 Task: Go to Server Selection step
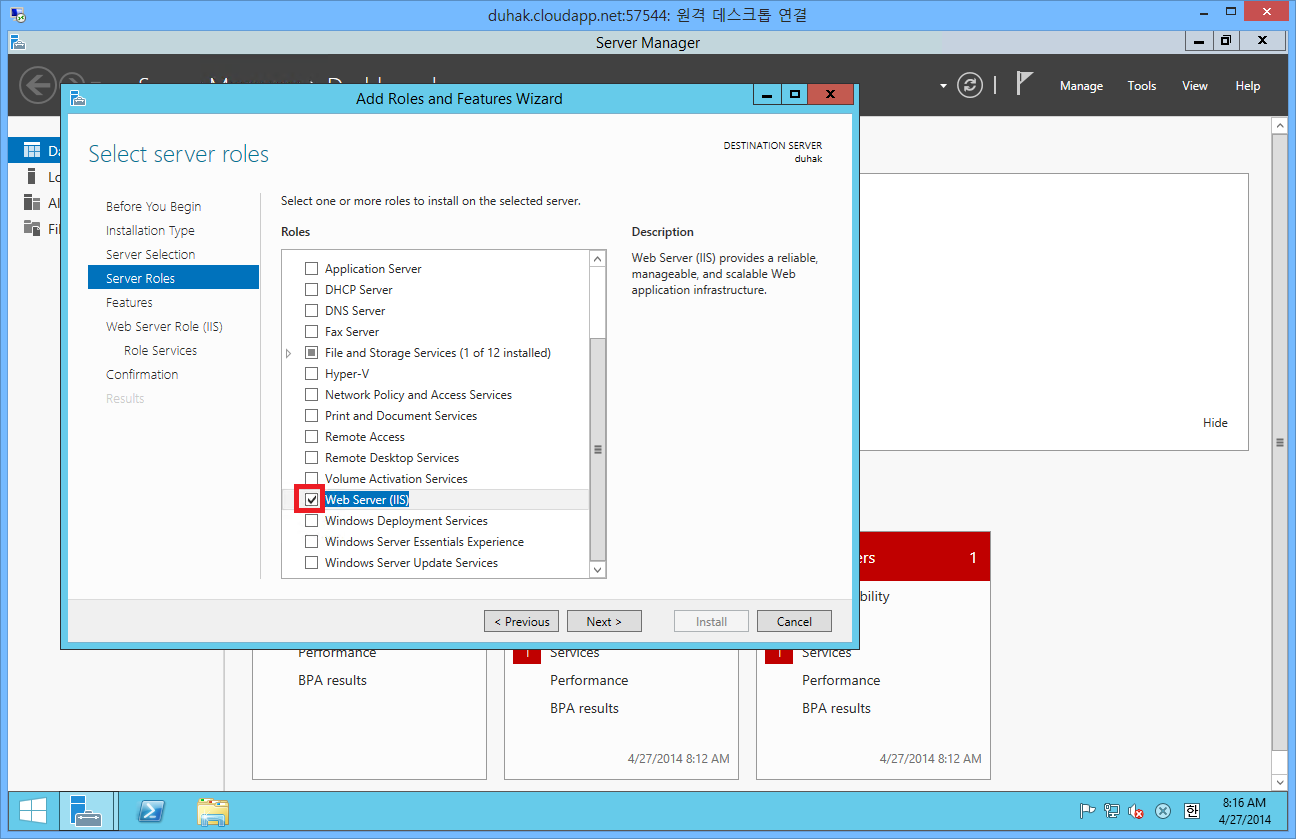point(151,255)
